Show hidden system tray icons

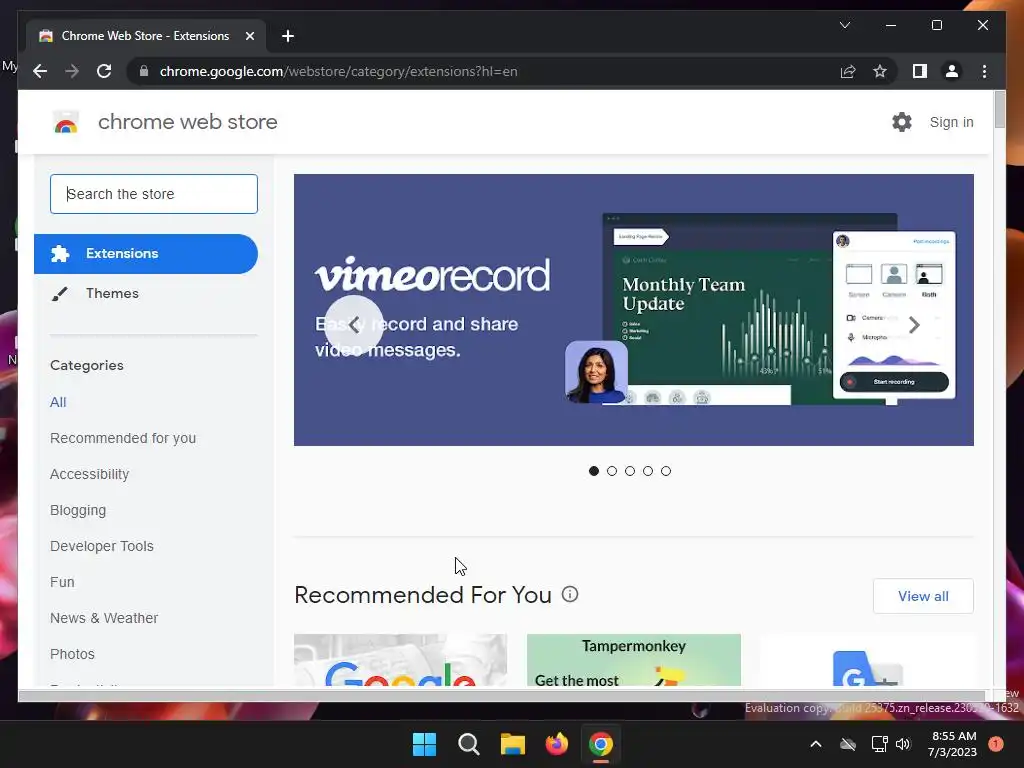pyautogui.click(x=816, y=744)
